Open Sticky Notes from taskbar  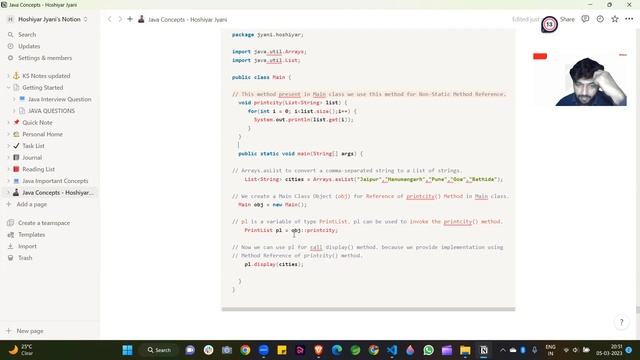click(282, 350)
